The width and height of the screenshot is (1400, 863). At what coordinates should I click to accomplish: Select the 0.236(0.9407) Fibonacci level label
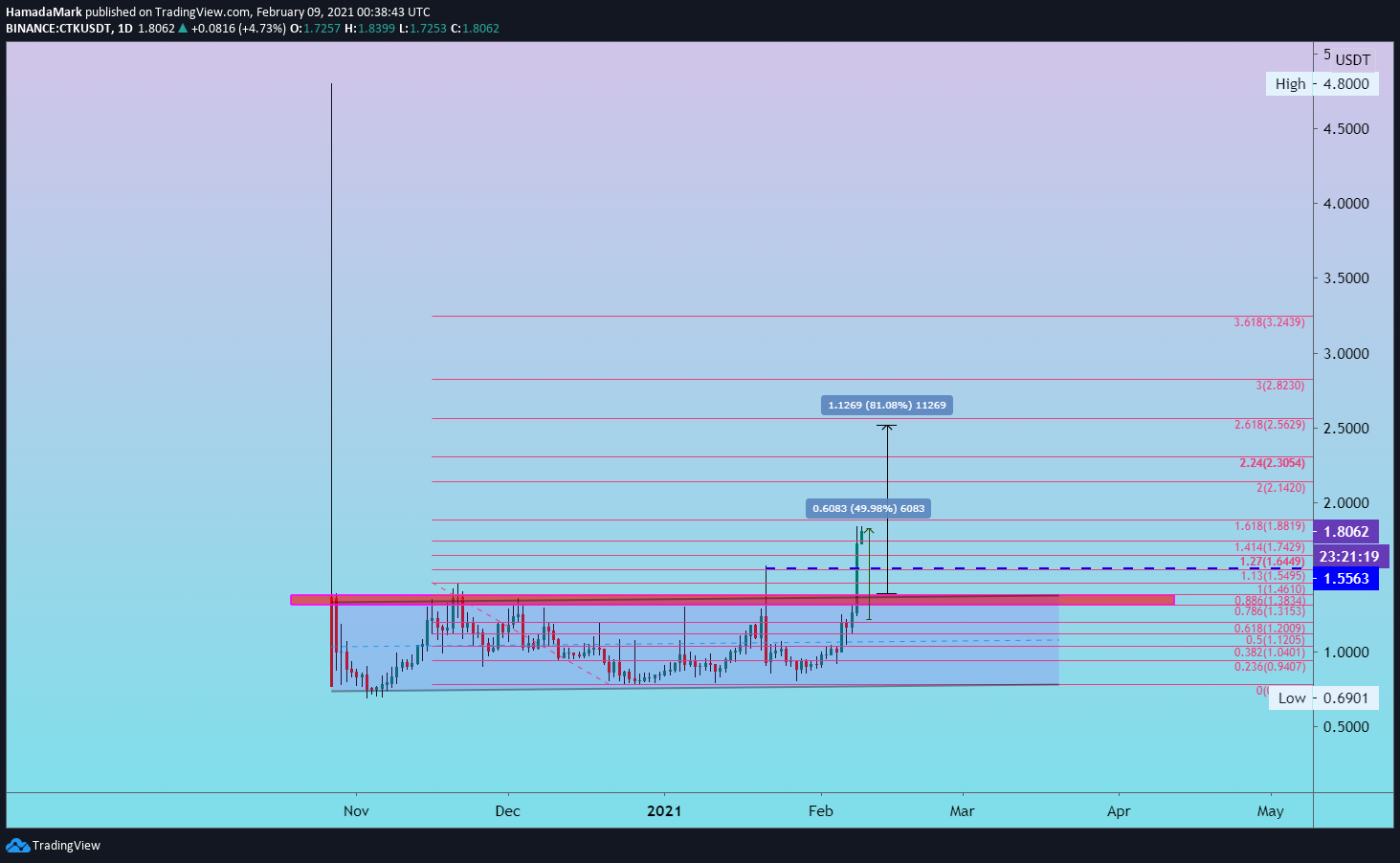1269,667
